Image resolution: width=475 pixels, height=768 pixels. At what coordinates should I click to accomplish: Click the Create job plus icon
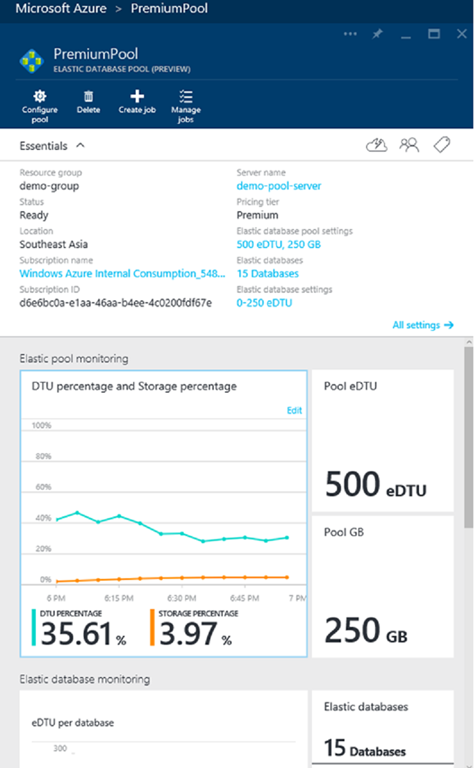click(137, 96)
